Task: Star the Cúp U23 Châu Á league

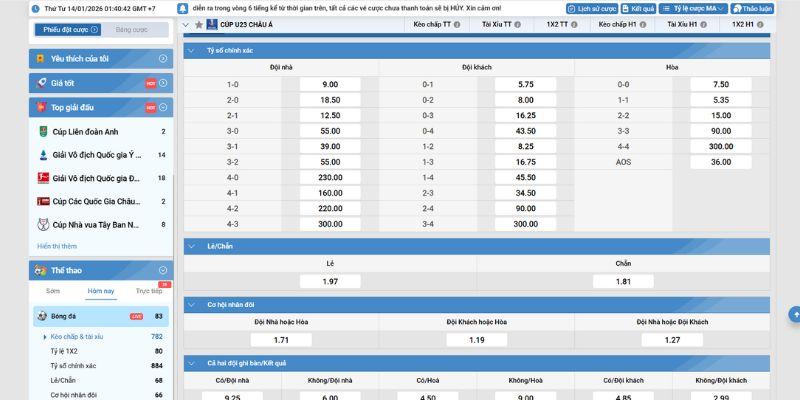Action: (199, 24)
